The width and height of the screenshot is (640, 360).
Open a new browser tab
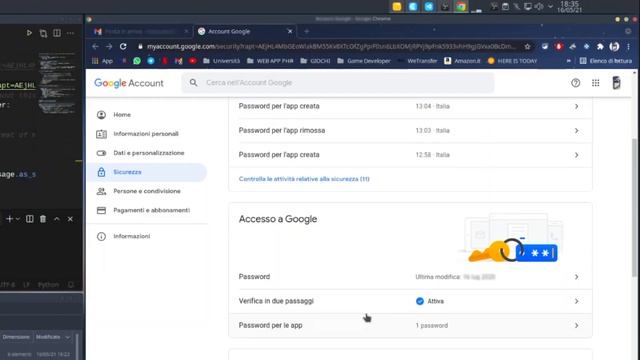[307, 31]
